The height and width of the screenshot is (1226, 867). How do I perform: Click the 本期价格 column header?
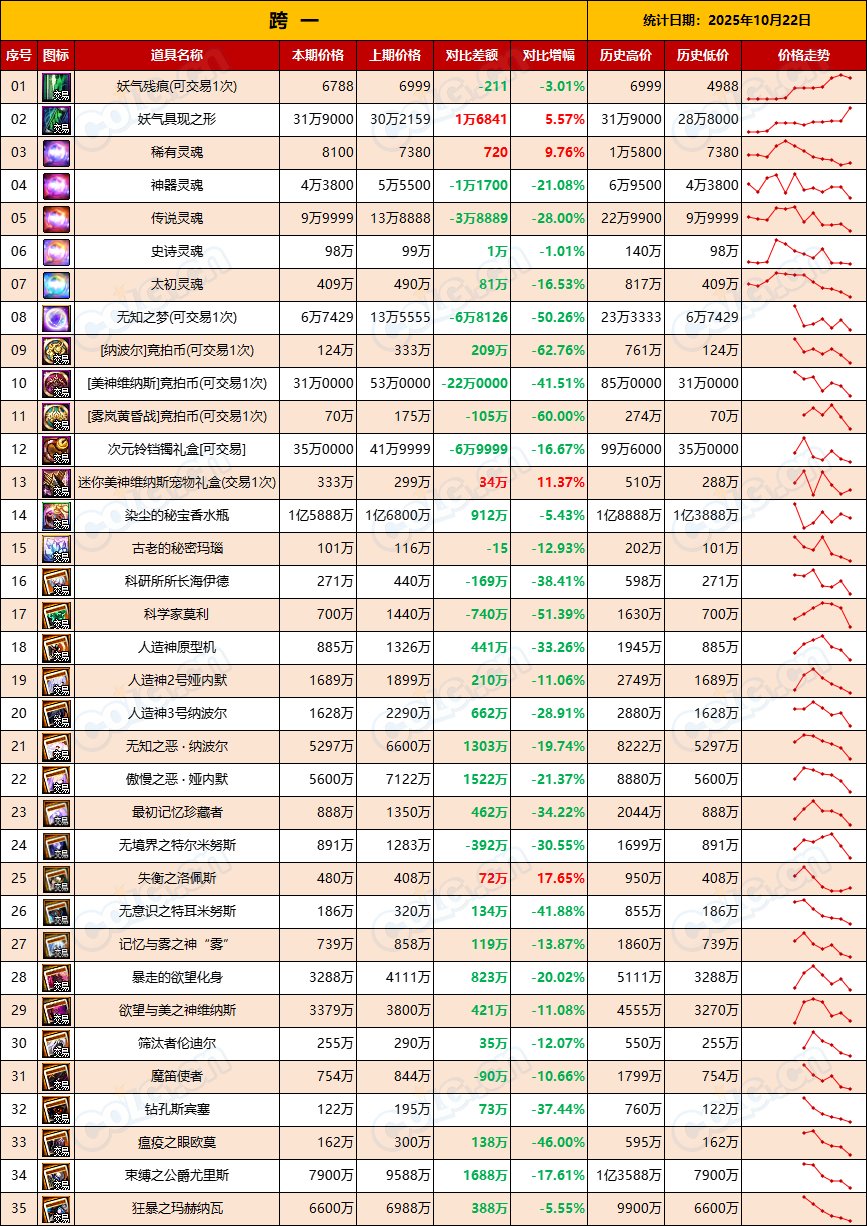pos(318,55)
